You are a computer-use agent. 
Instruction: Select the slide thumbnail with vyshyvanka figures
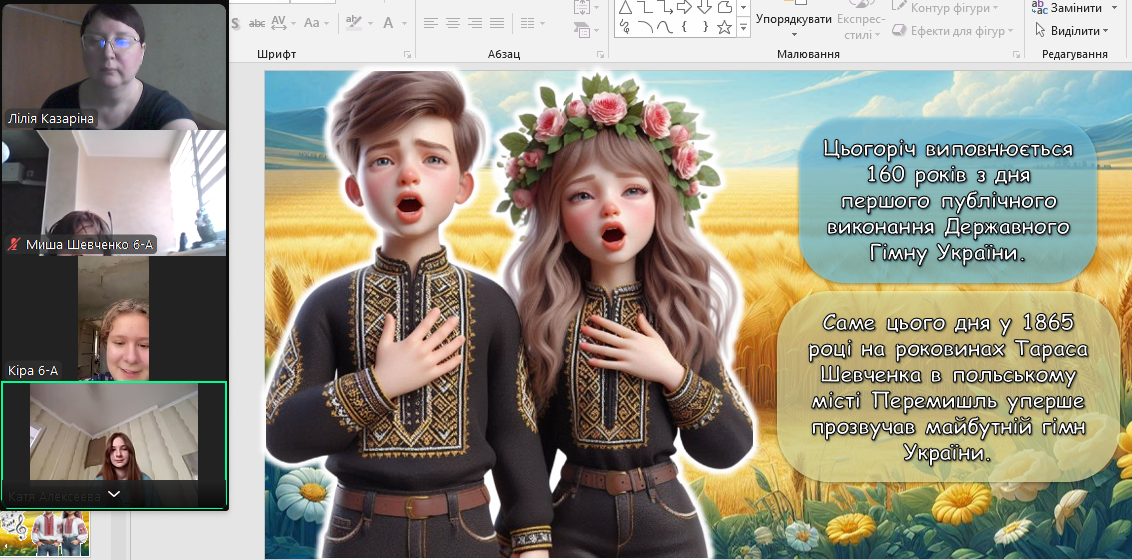click(45, 534)
